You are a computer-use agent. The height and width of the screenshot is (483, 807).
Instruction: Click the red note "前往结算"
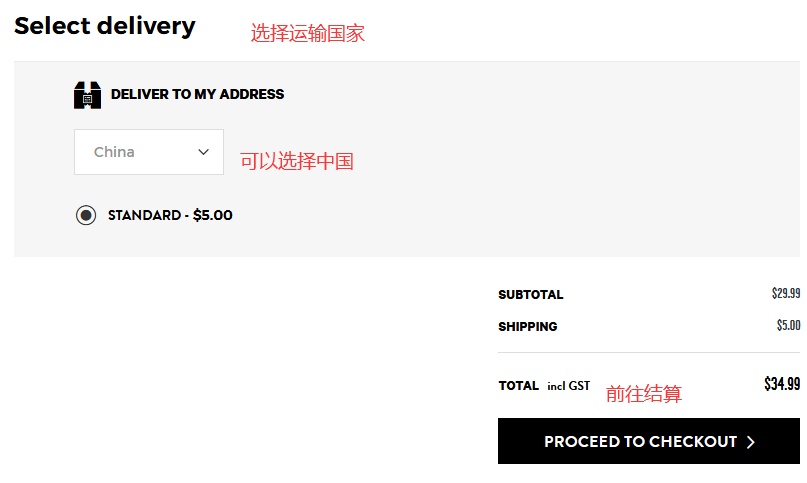pos(643,394)
